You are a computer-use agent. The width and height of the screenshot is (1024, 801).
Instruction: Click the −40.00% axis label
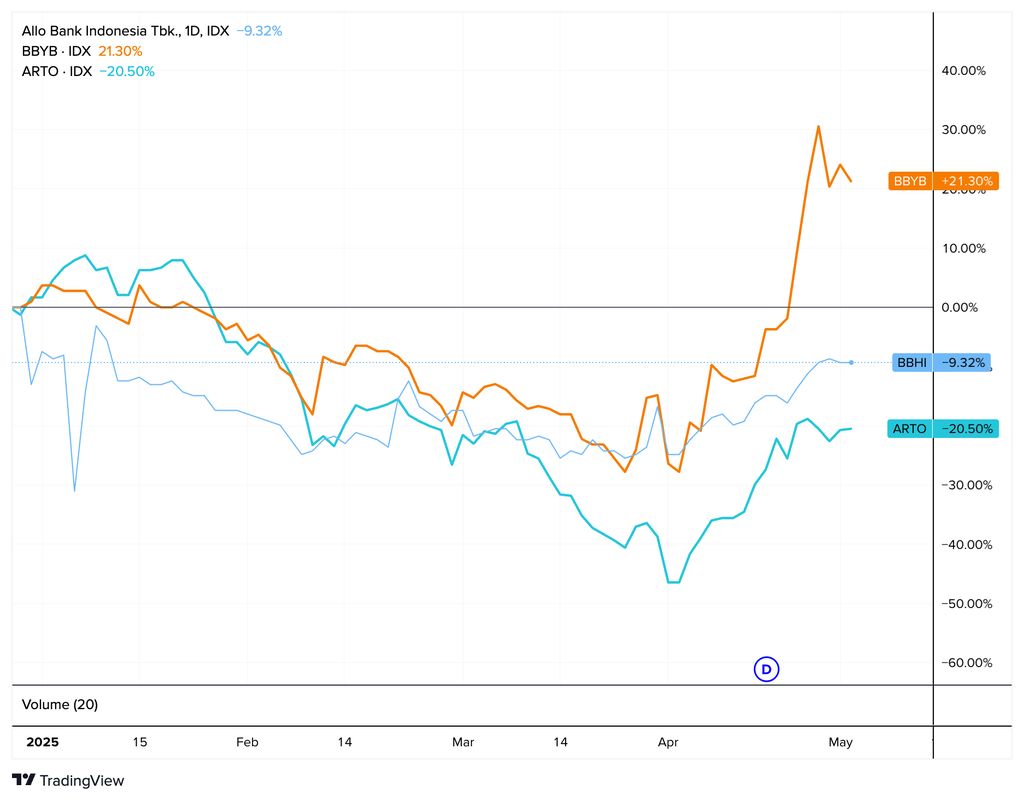967,544
